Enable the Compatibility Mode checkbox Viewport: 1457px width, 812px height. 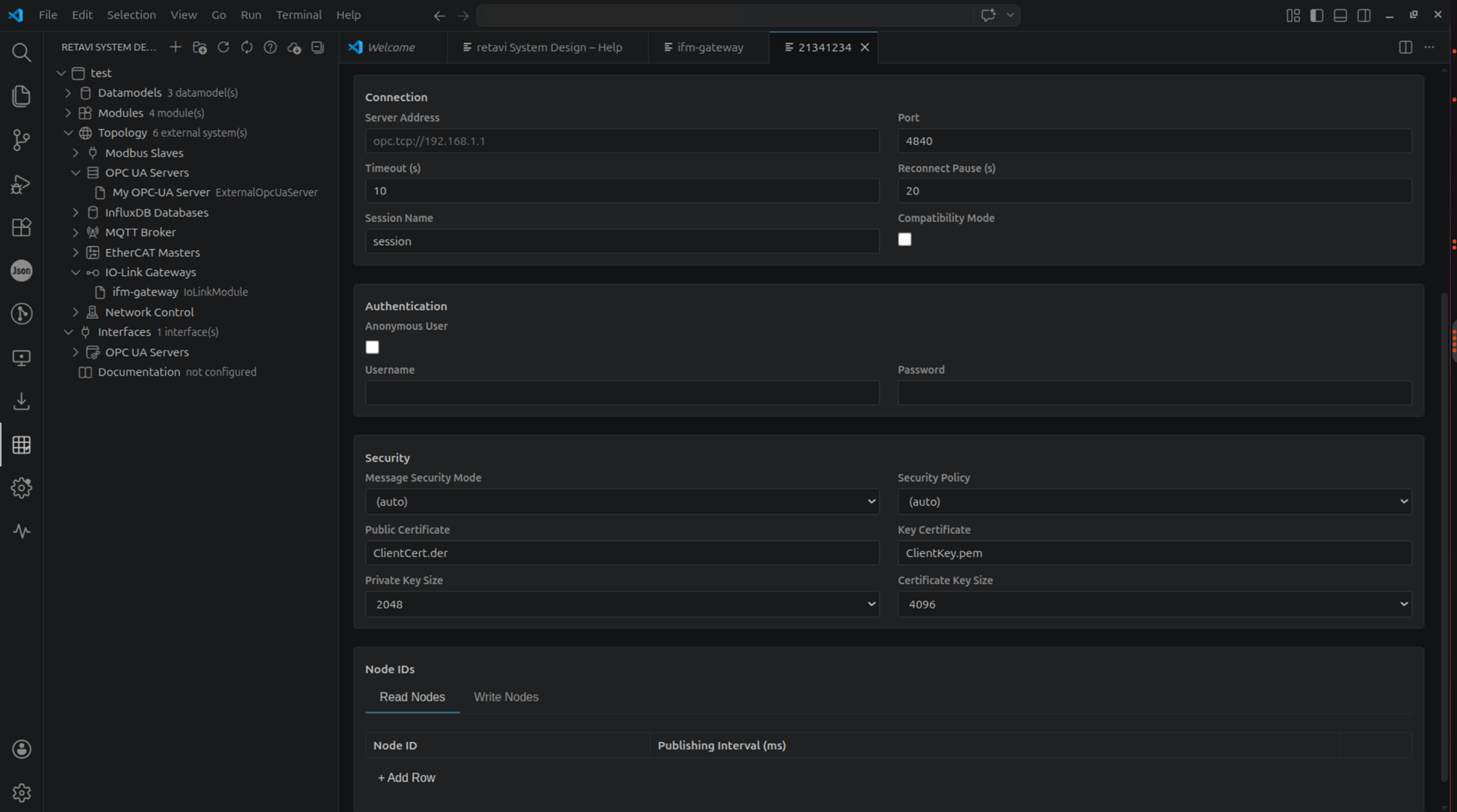(x=905, y=240)
